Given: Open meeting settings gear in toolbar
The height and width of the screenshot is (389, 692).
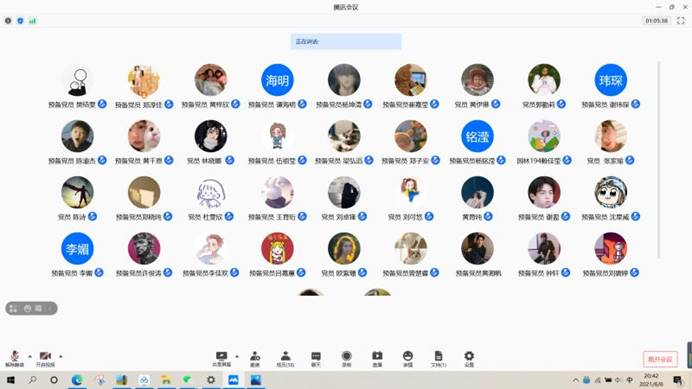Looking at the screenshot, I should (469, 359).
